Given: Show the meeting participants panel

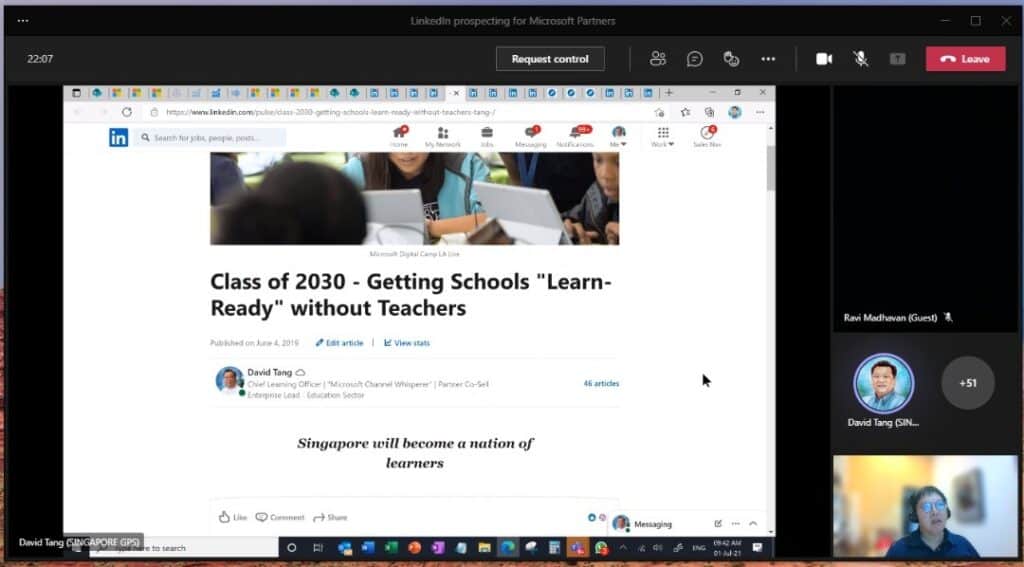Looking at the screenshot, I should (x=657, y=59).
